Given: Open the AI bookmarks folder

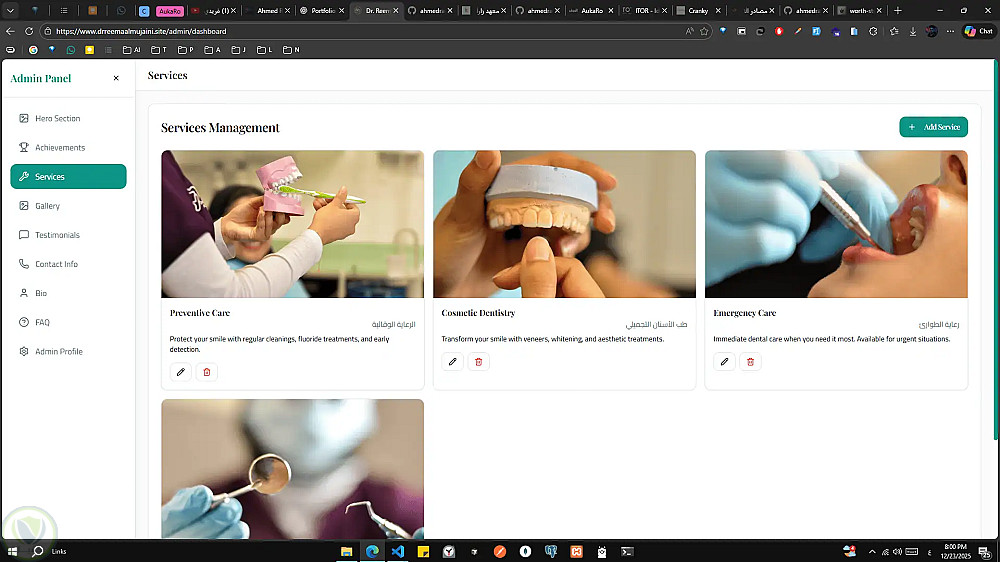Looking at the screenshot, I should point(131,50).
